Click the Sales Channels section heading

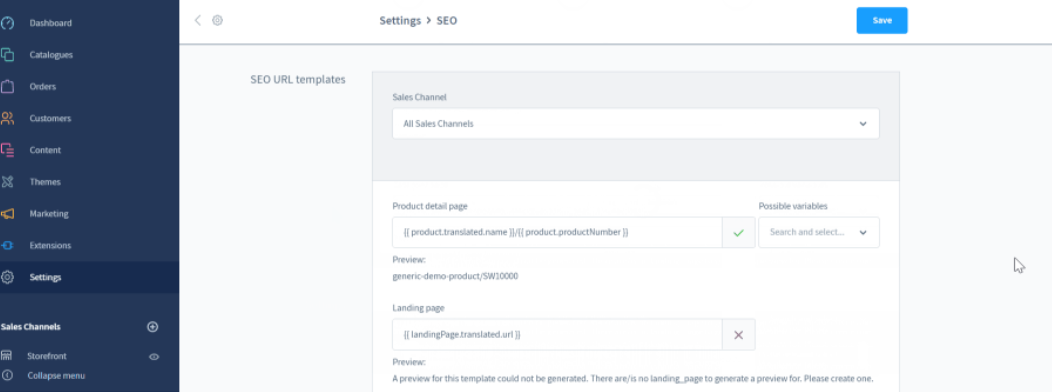click(x=31, y=327)
